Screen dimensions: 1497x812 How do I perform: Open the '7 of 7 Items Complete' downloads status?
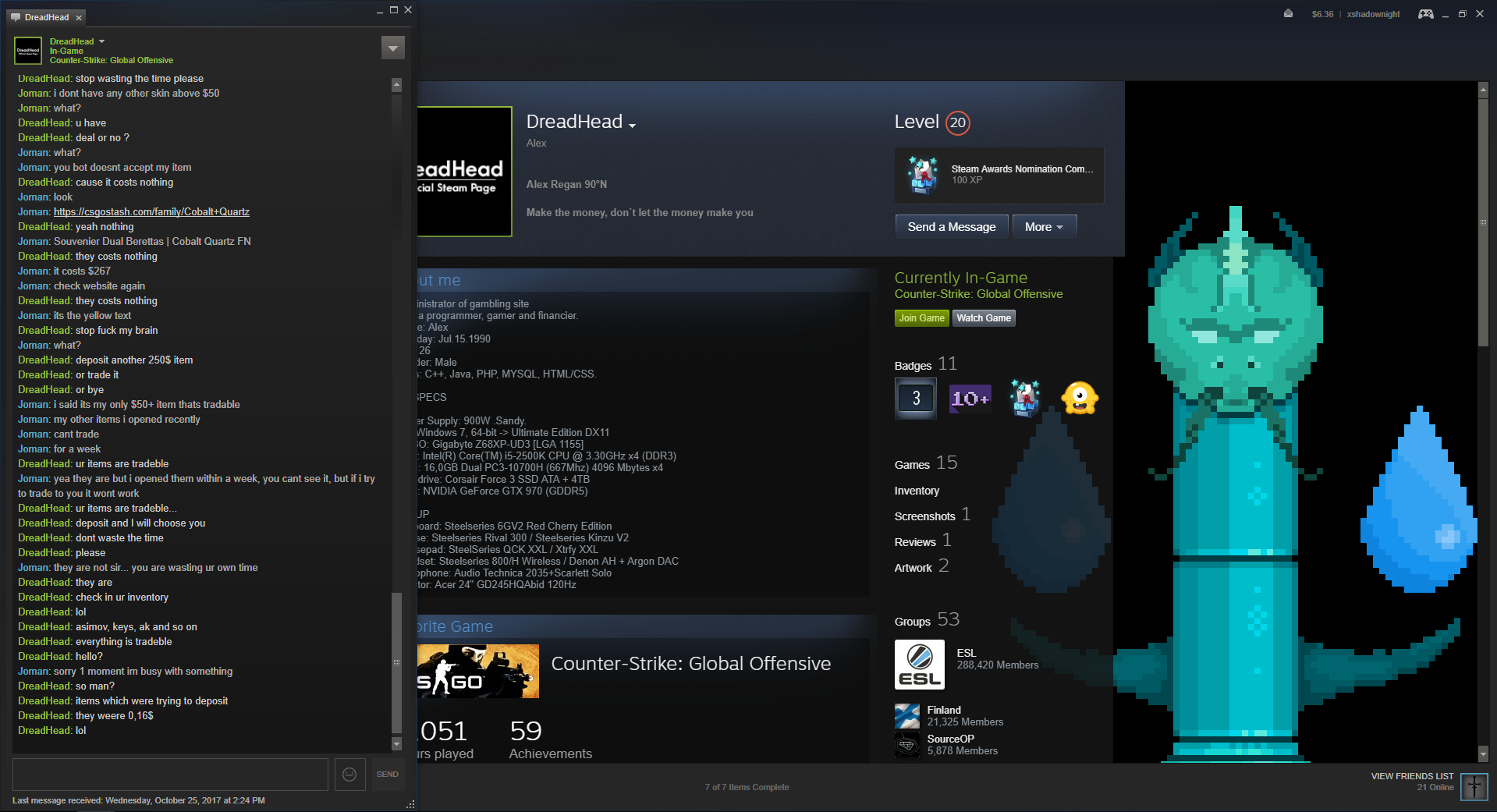coord(747,787)
